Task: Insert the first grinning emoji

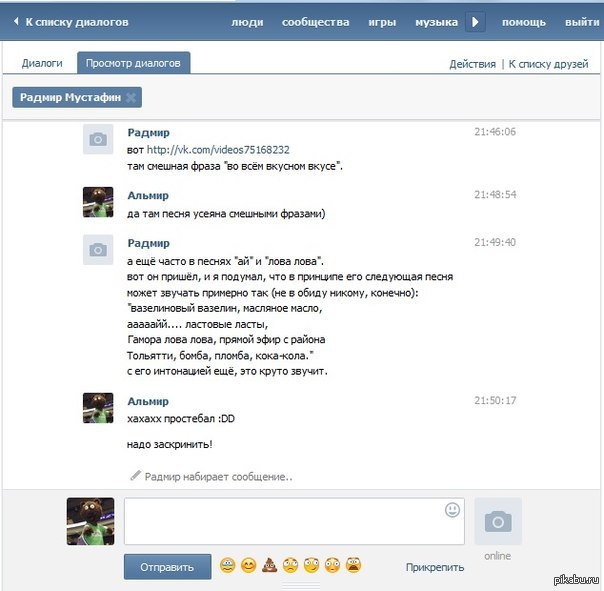Action: tap(227, 567)
